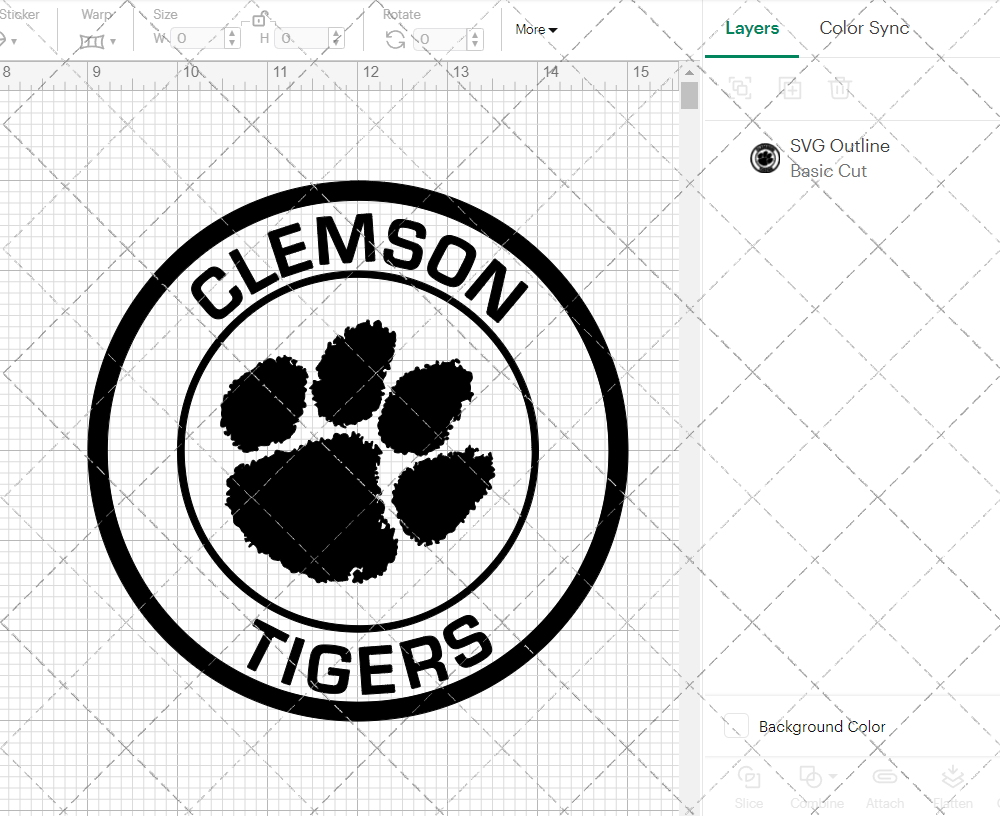Delete the selected layer using trash icon

coord(841,88)
